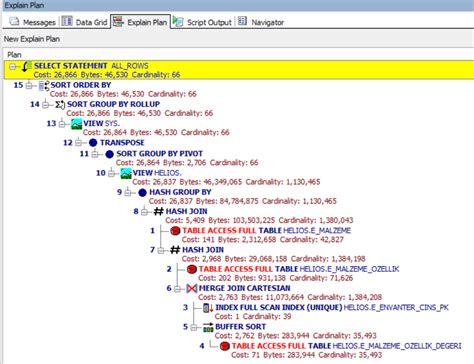Viewport: 474px width, 364px height.
Task: Click the SORT ORDER BY icon
Action: 44,86
